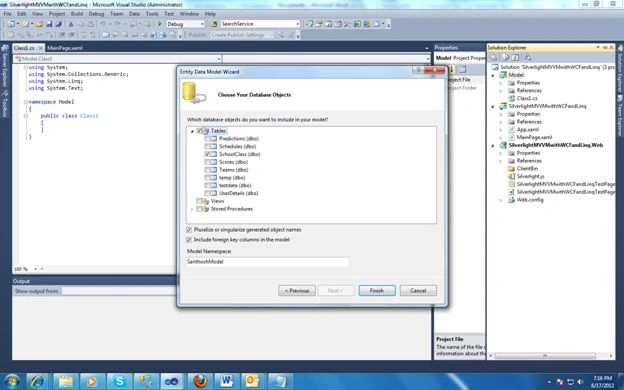Open Firefox from the taskbar
The width and height of the screenshot is (624, 390).
(200, 381)
